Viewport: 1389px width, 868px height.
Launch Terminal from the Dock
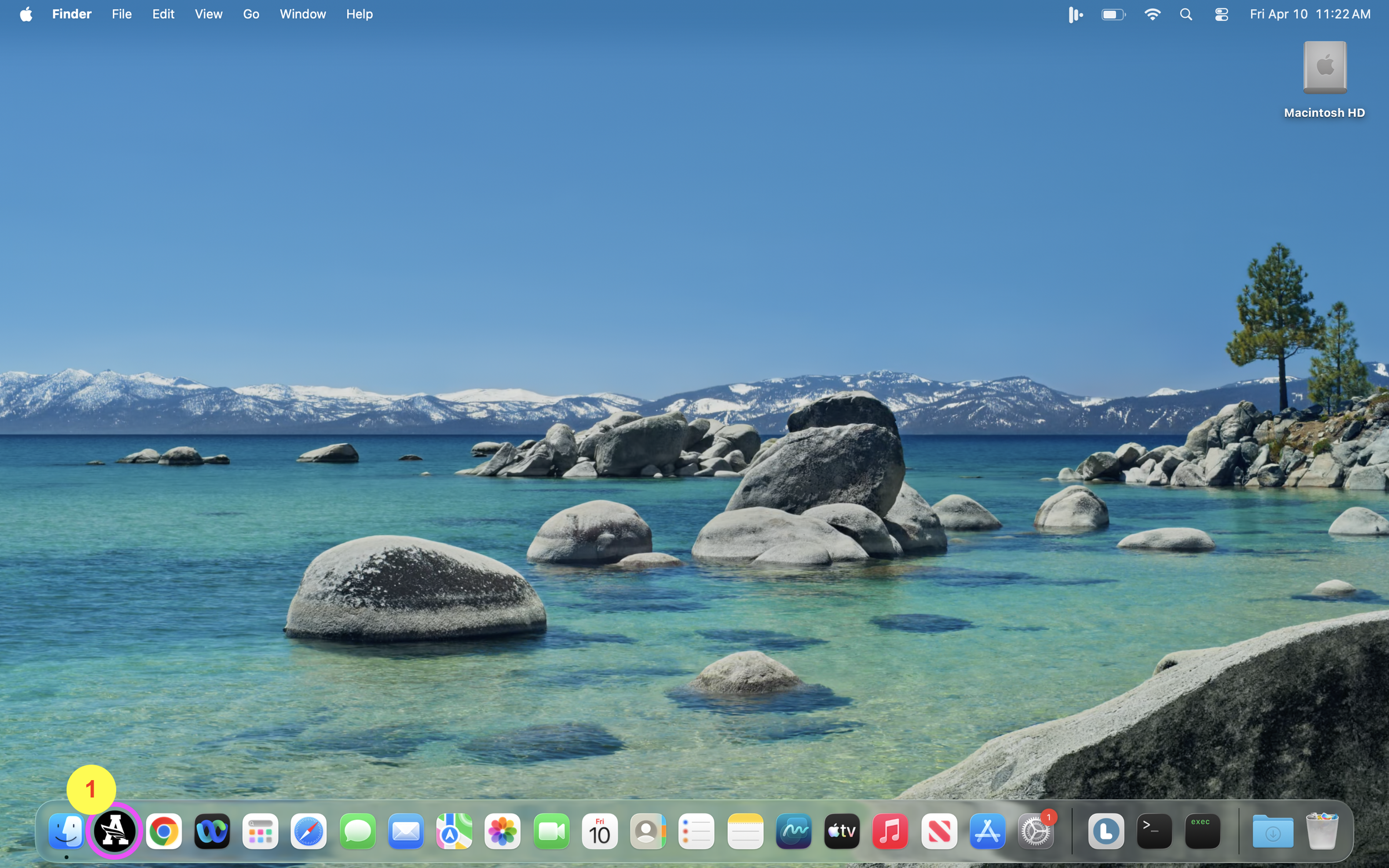click(1153, 831)
